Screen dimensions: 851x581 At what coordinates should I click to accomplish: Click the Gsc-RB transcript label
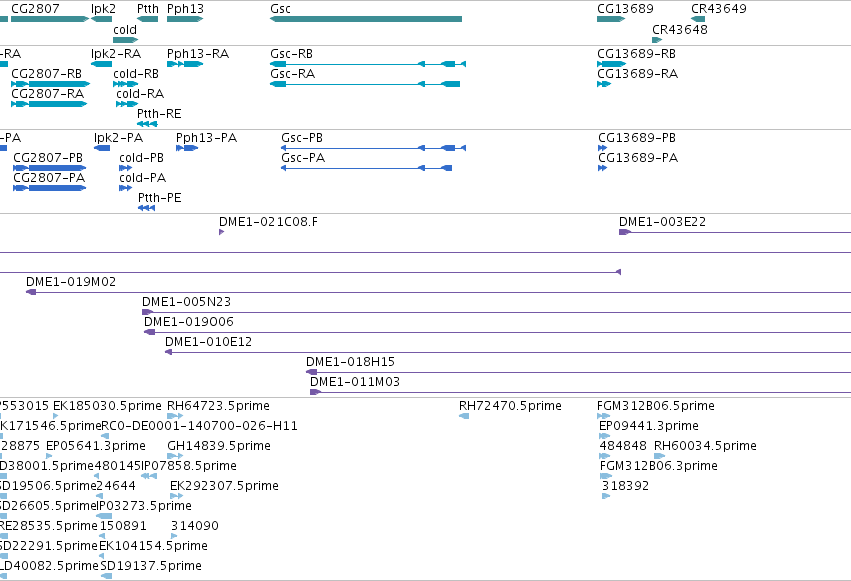291,54
